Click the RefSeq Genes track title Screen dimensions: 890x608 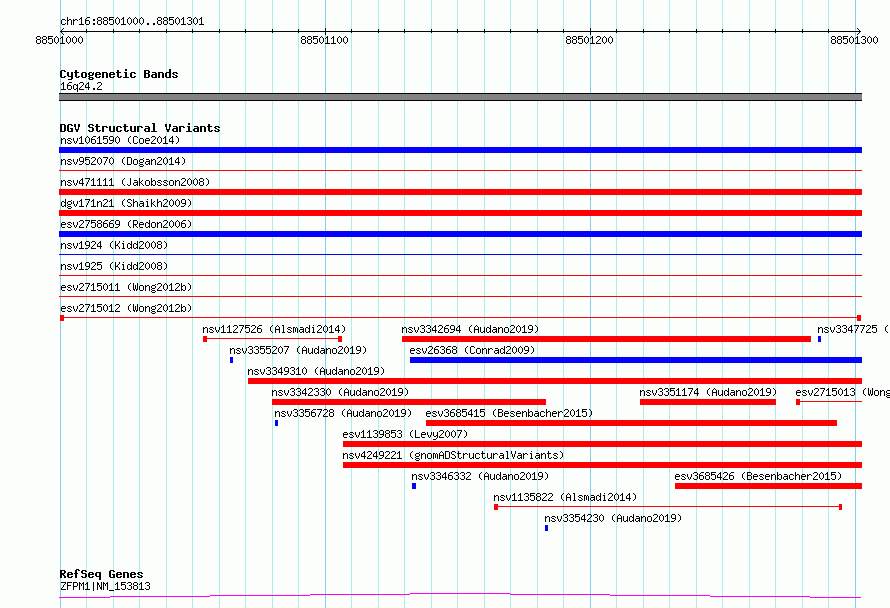click(x=101, y=575)
